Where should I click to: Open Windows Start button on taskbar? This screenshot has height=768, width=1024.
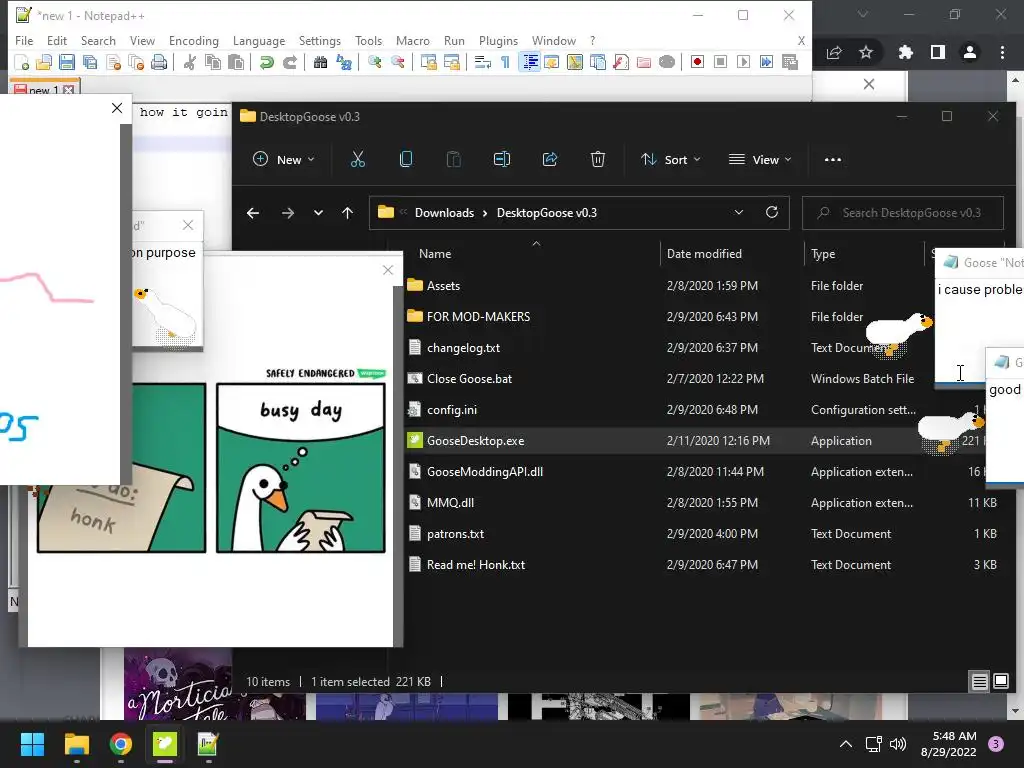pos(33,744)
